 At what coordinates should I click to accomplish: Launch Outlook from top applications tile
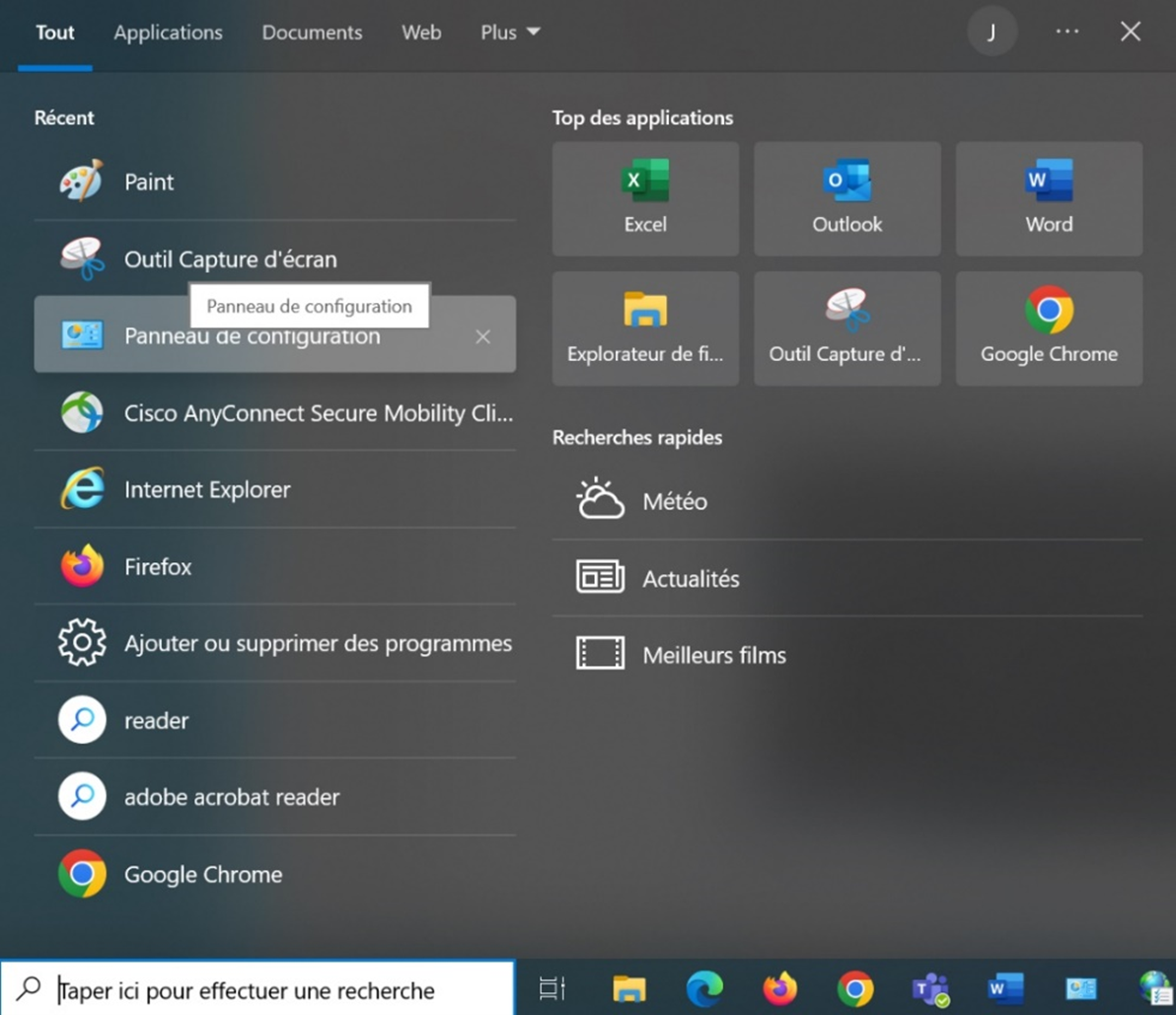coord(846,198)
